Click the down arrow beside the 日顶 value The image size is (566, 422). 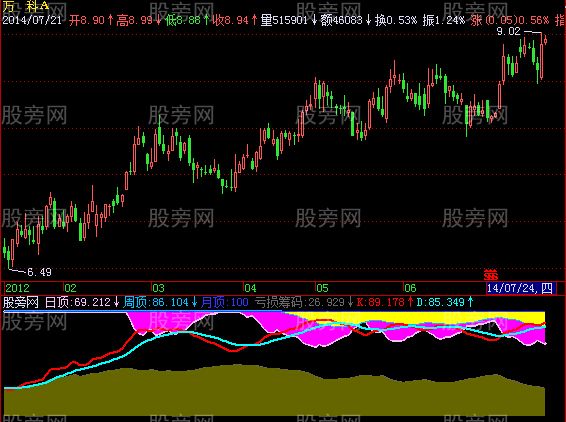tap(116, 302)
